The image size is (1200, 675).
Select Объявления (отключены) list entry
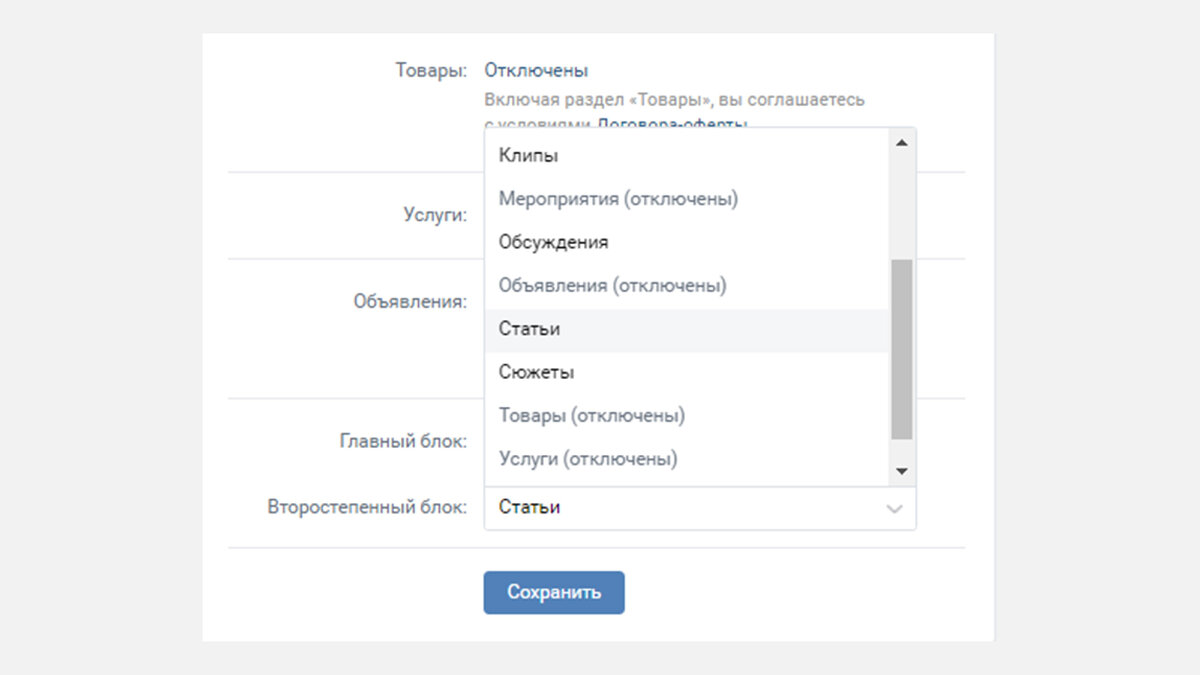612,285
